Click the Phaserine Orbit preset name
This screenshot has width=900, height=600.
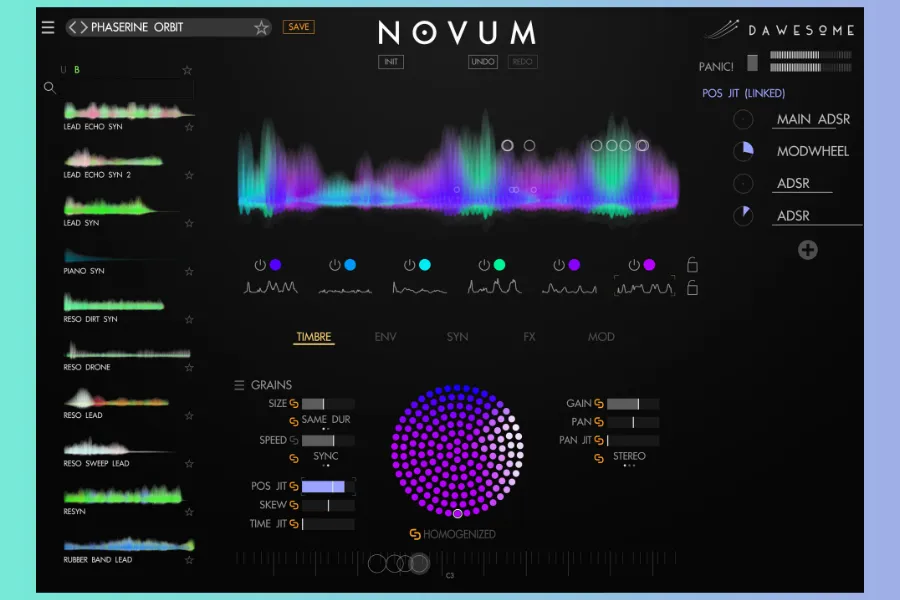pyautogui.click(x=137, y=27)
